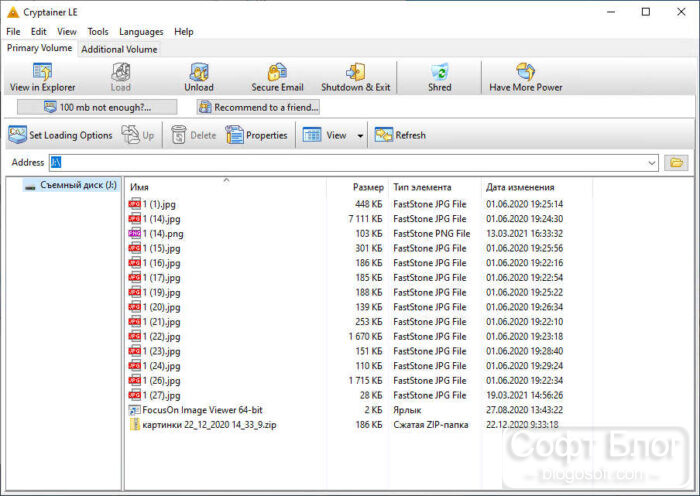Click the View in Explorer icon
Screen dimensions: 700x496
click(x=42, y=71)
